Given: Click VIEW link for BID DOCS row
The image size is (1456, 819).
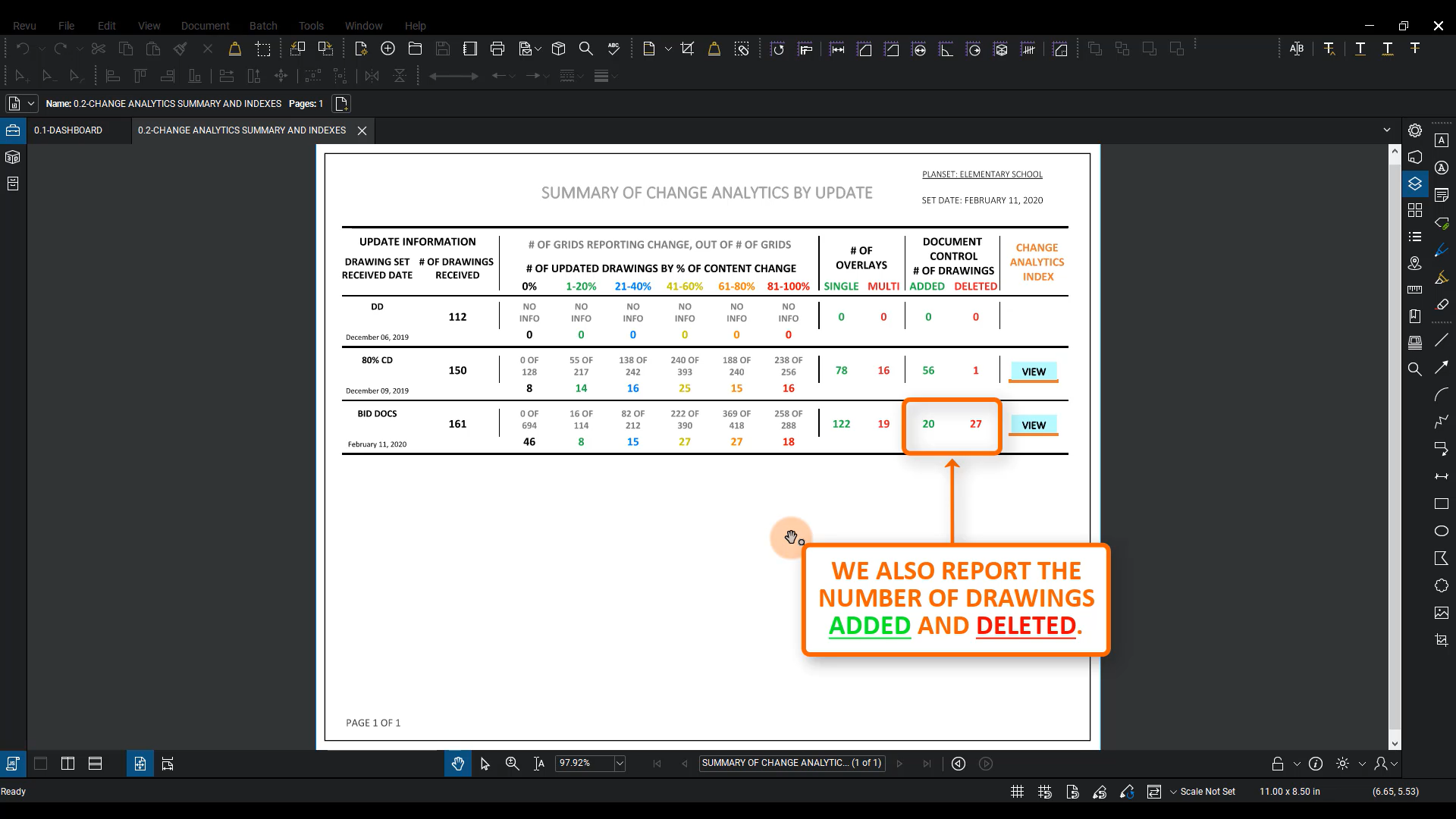Looking at the screenshot, I should point(1034,425).
